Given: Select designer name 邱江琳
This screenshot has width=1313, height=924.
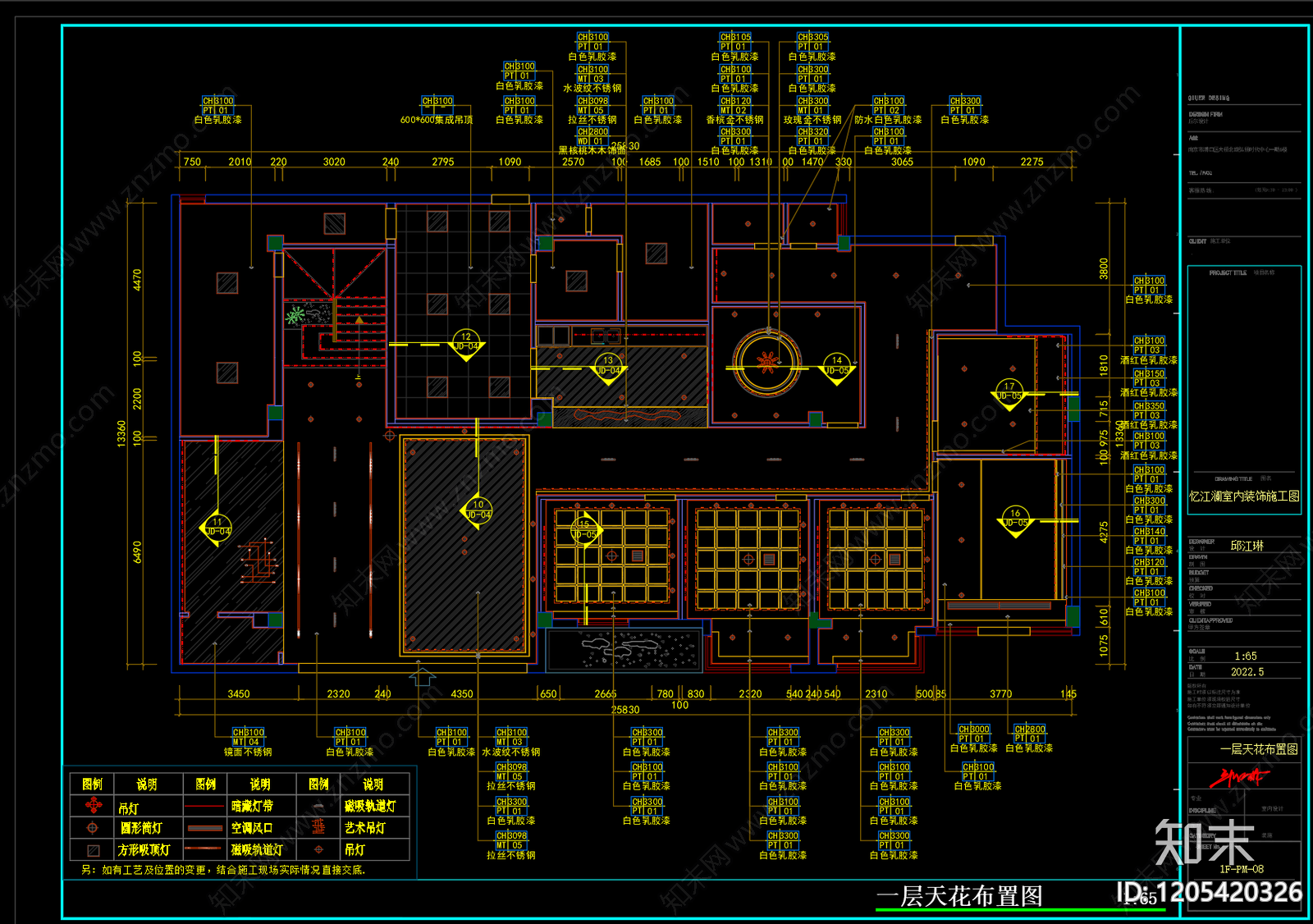Looking at the screenshot, I should pyautogui.click(x=1247, y=546).
